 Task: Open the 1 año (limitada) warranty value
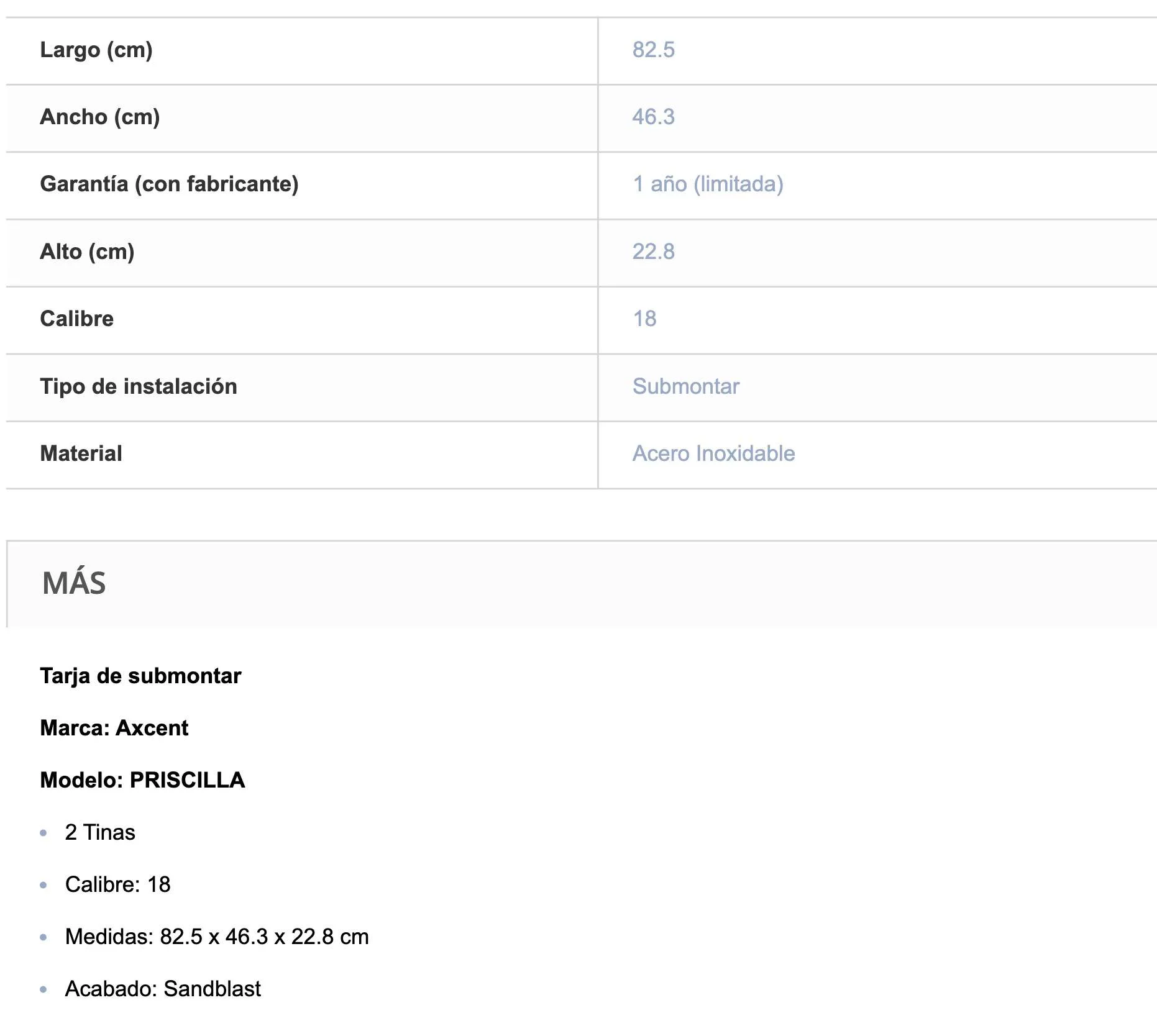[708, 184]
